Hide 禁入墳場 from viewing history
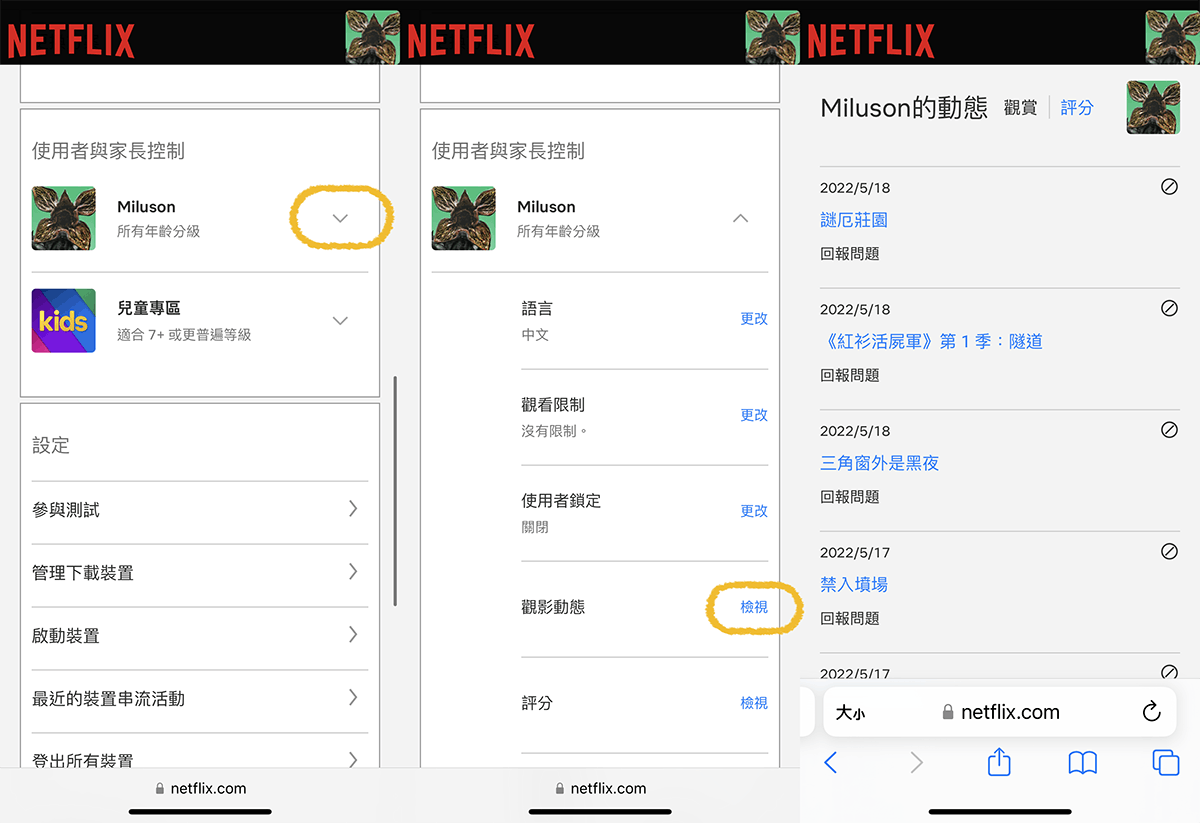1200x823 pixels. click(x=1169, y=551)
